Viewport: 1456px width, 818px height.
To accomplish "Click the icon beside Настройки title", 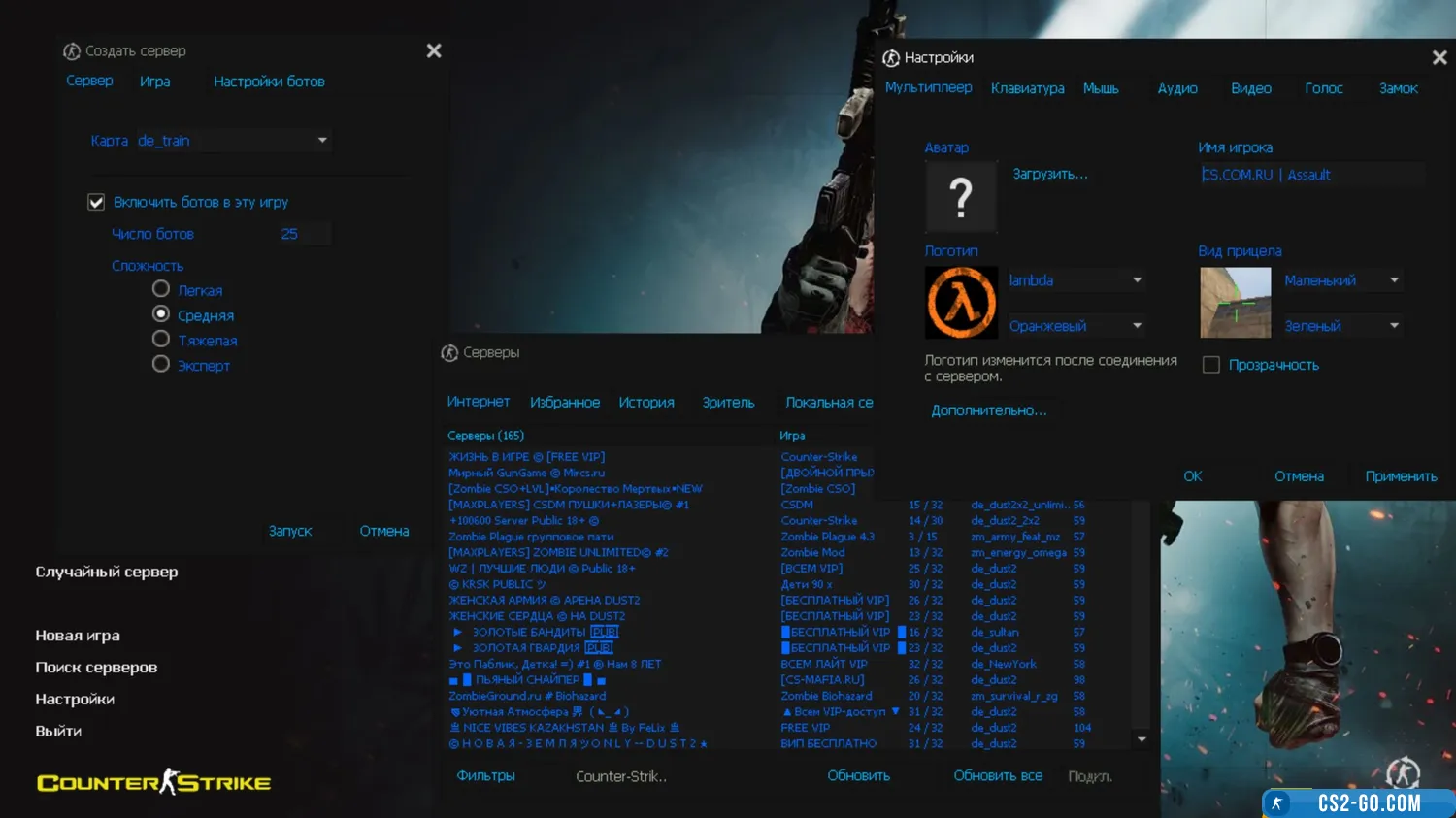I will [891, 58].
